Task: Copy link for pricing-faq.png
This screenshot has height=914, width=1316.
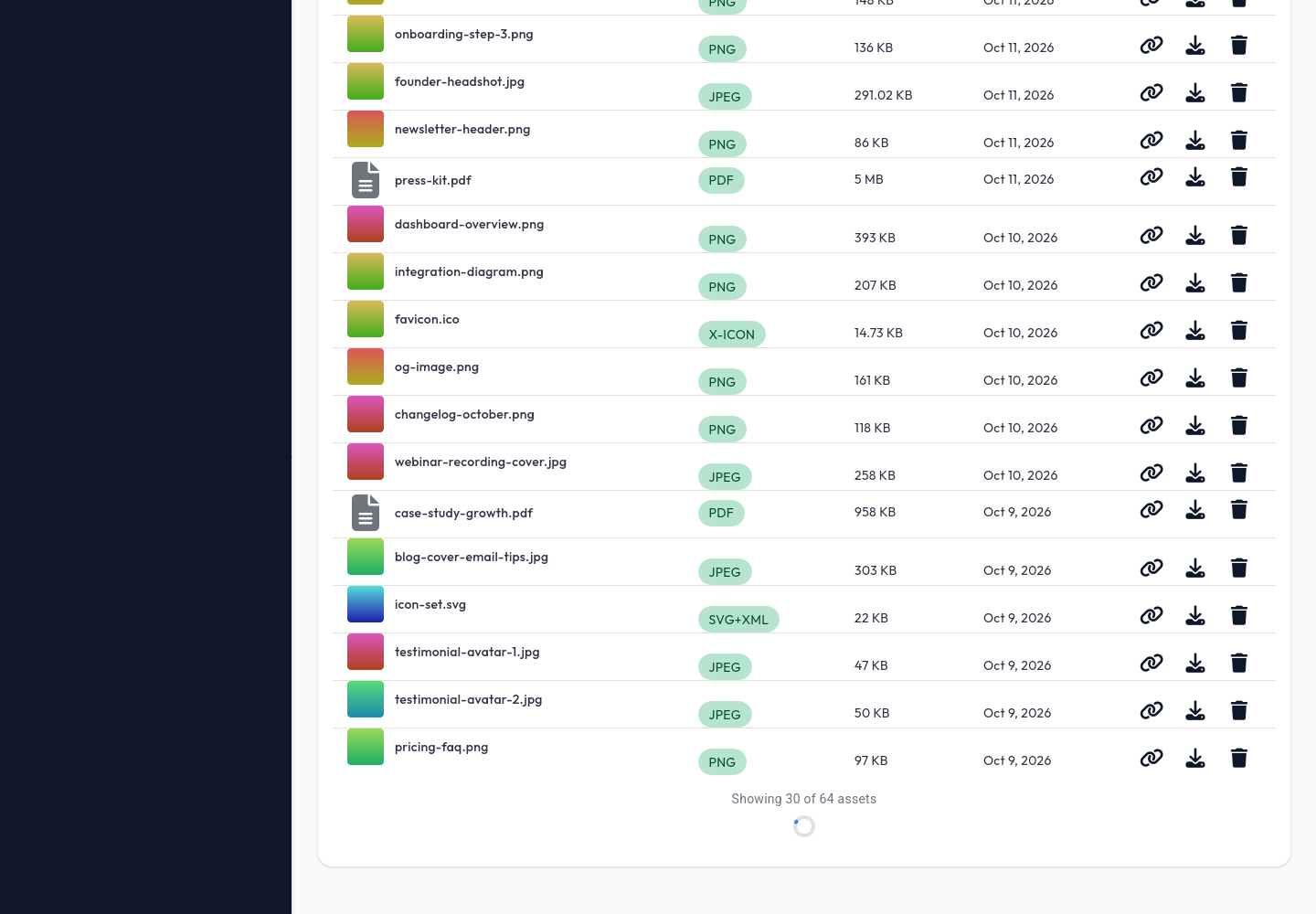Action: pyautogui.click(x=1151, y=758)
